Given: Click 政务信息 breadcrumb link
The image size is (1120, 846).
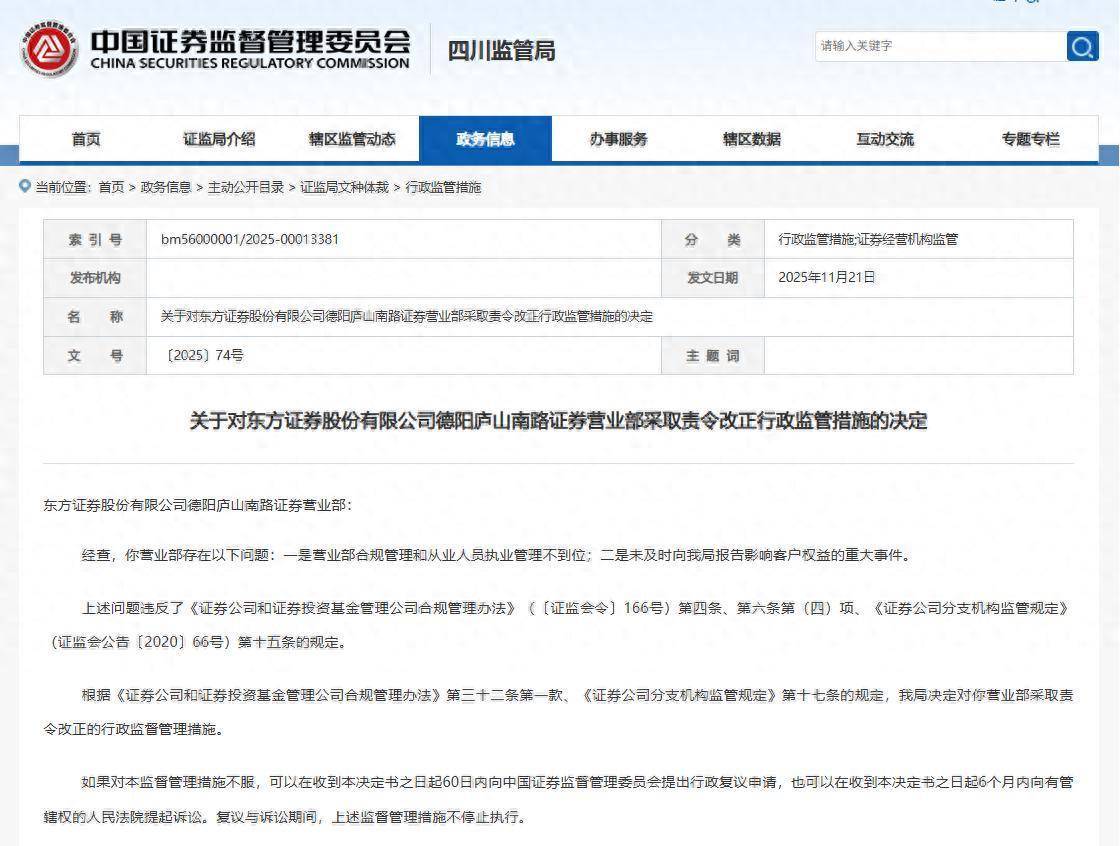Looking at the screenshot, I should coord(166,188).
